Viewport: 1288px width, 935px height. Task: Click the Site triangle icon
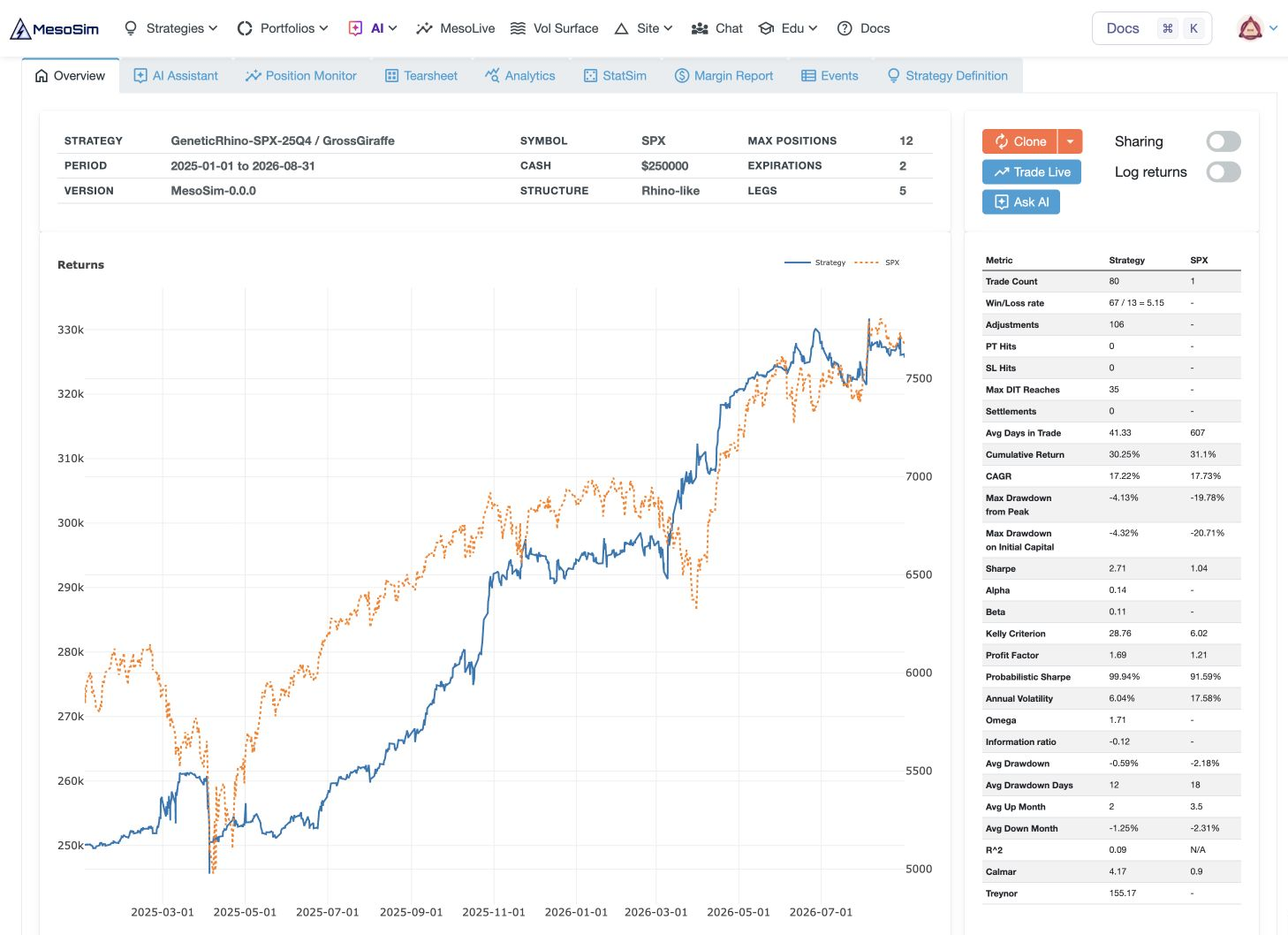pyautogui.click(x=621, y=28)
